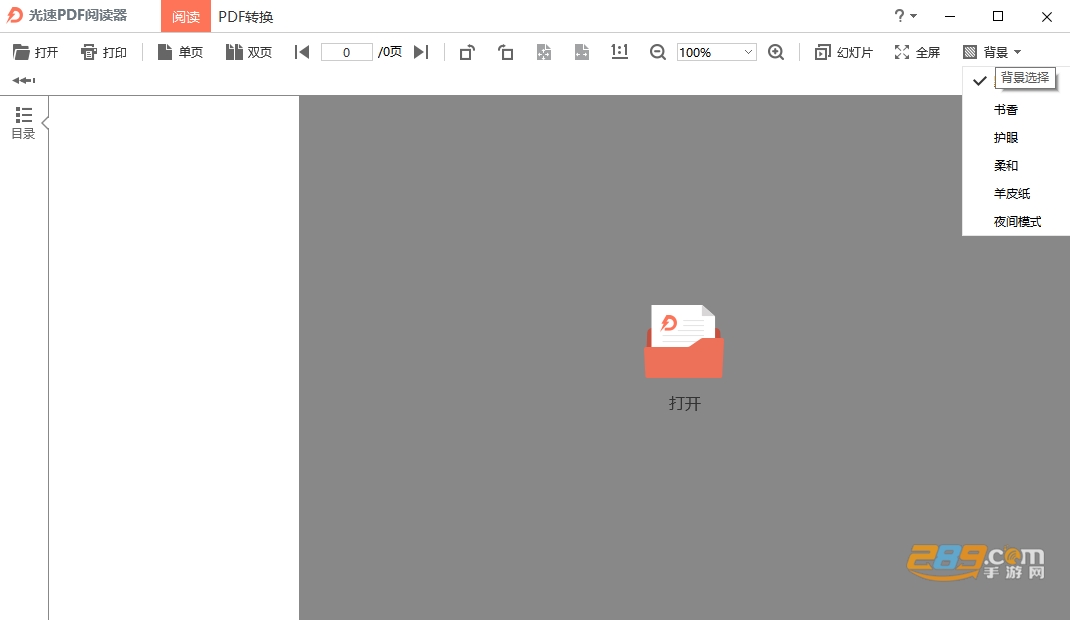This screenshot has width=1070, height=620.
Task: Click the 打开 label under folder
Action: coord(684,403)
